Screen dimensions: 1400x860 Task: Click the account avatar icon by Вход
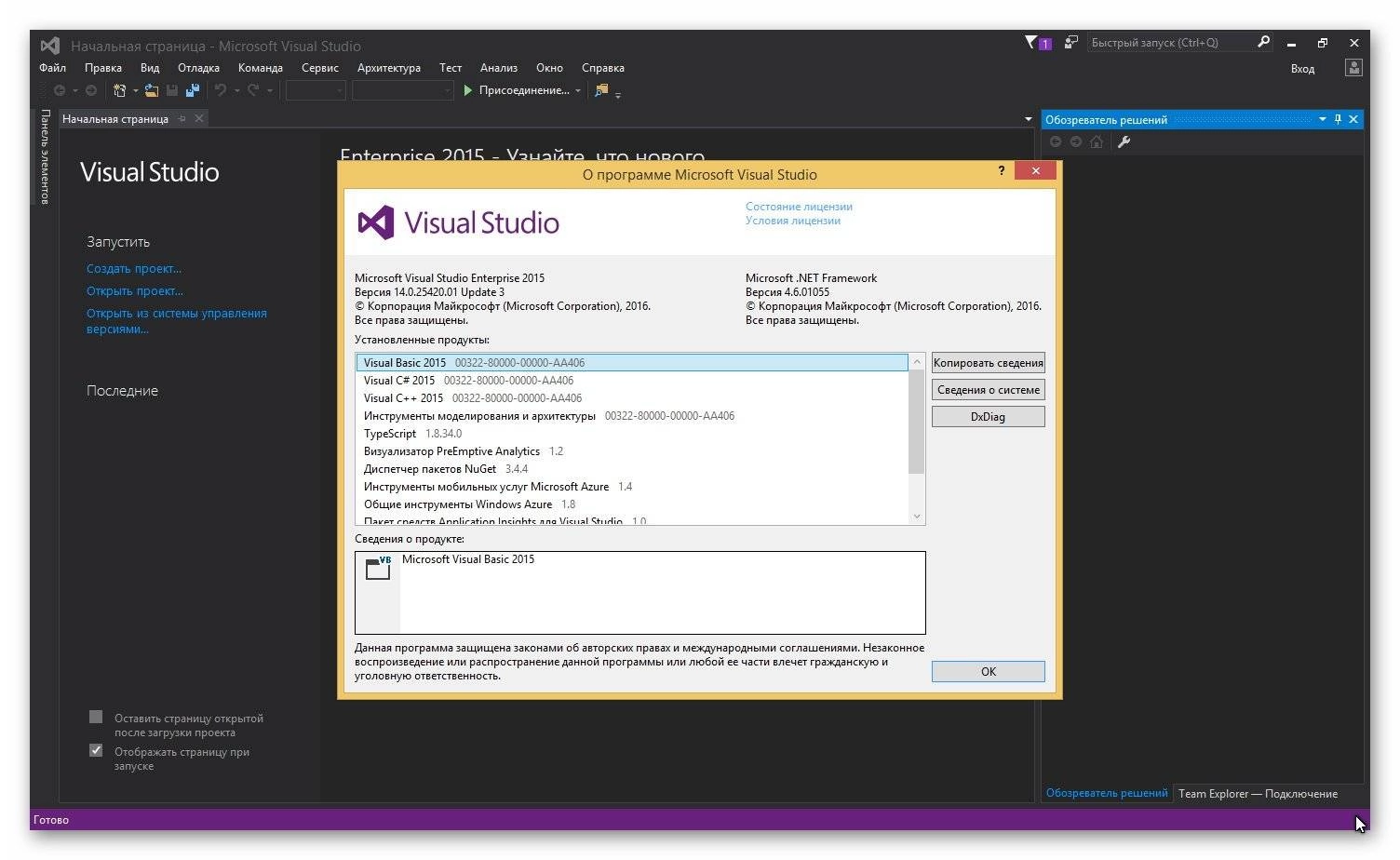coord(1353,68)
